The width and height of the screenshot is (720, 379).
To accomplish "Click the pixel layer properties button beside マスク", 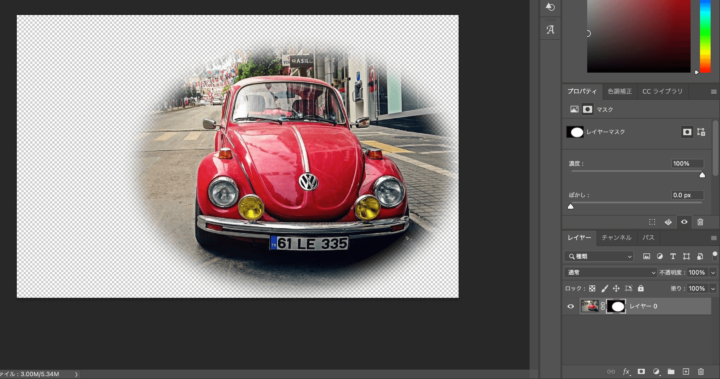I will pos(574,109).
